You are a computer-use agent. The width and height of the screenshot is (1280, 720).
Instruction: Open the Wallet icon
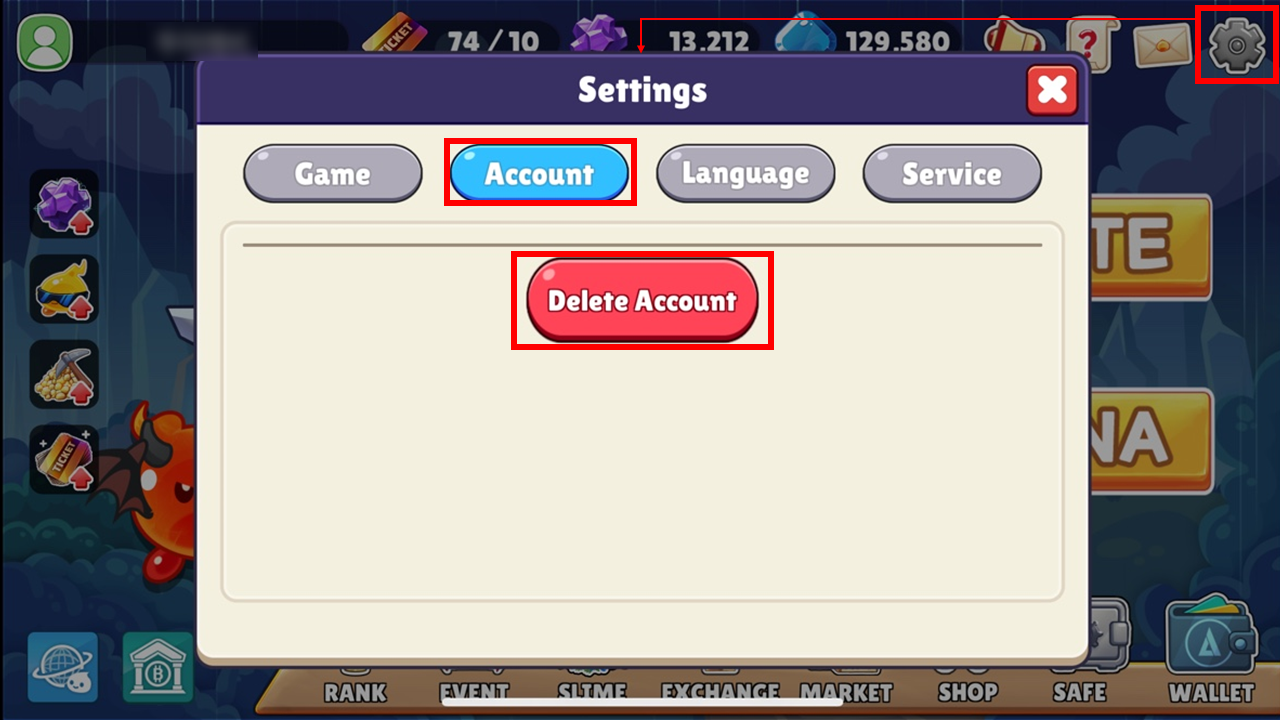(x=1211, y=650)
